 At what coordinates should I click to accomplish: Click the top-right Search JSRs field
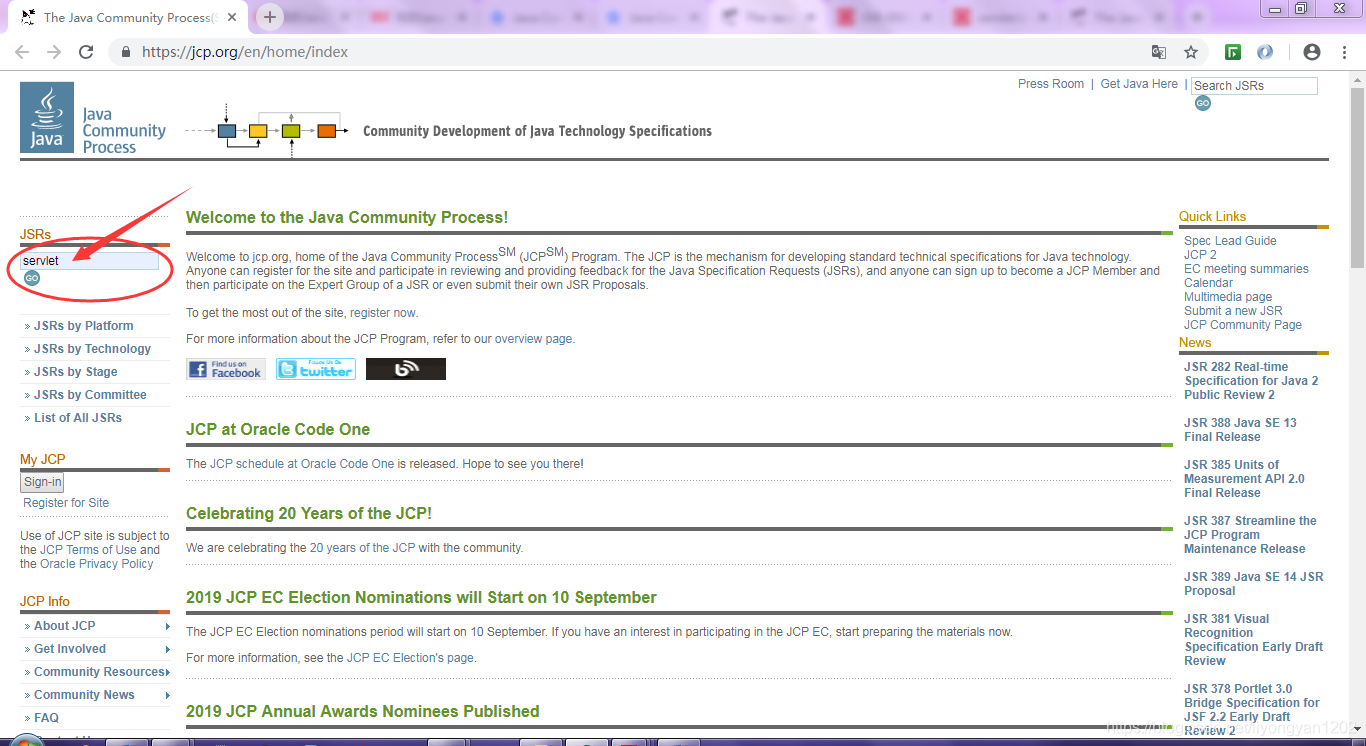pyautogui.click(x=1254, y=86)
